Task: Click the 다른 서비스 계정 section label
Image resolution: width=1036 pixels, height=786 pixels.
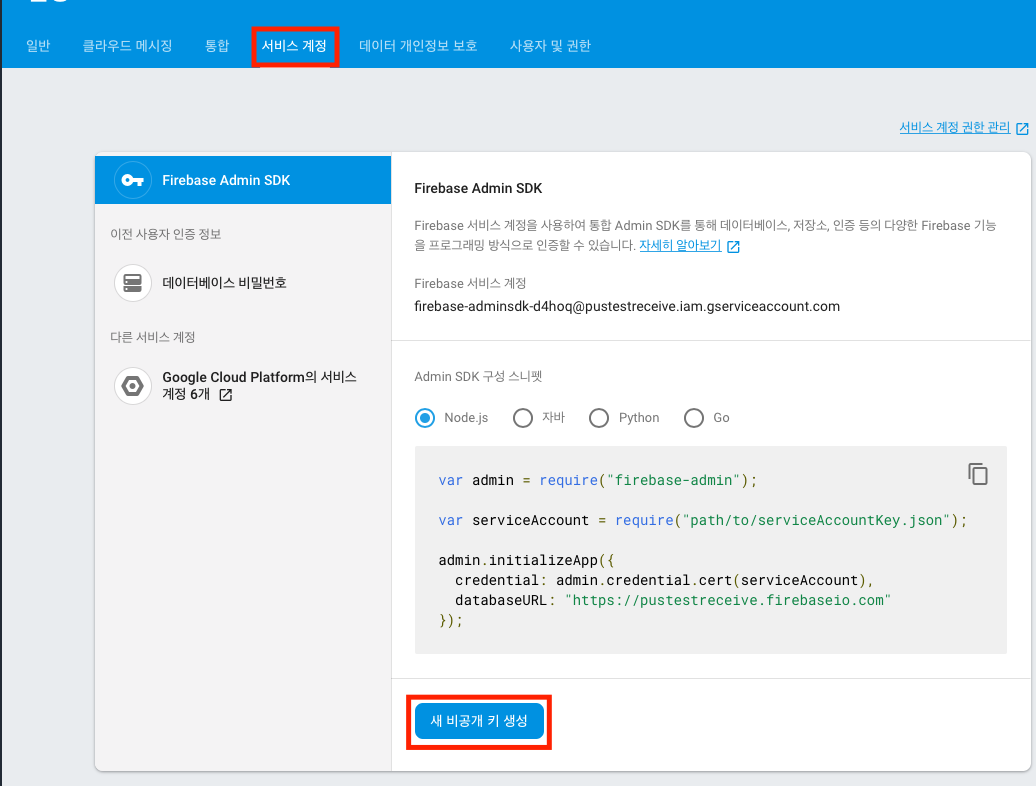Action: [153, 338]
